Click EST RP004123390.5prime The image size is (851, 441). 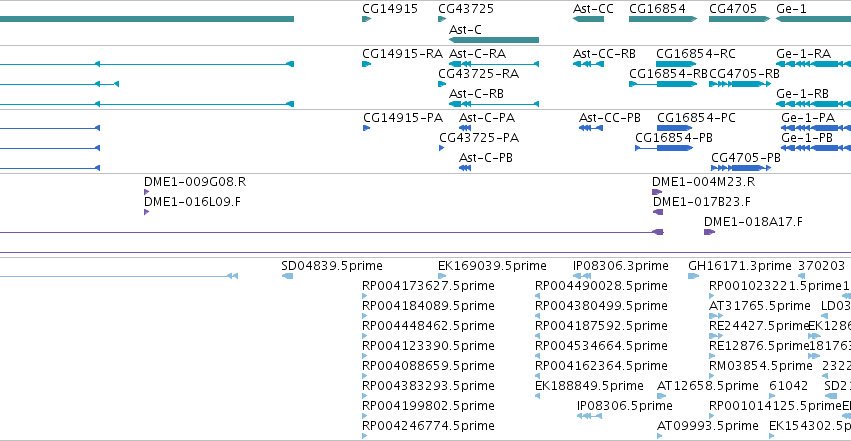(365, 356)
